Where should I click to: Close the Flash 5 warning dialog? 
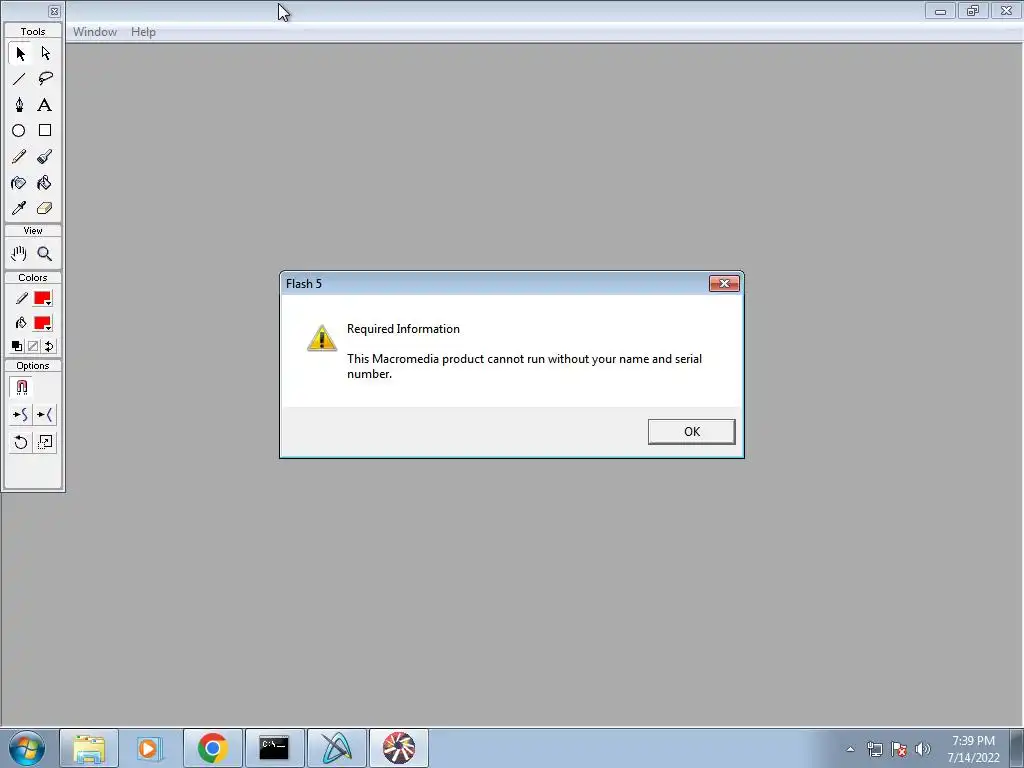pyautogui.click(x=724, y=283)
